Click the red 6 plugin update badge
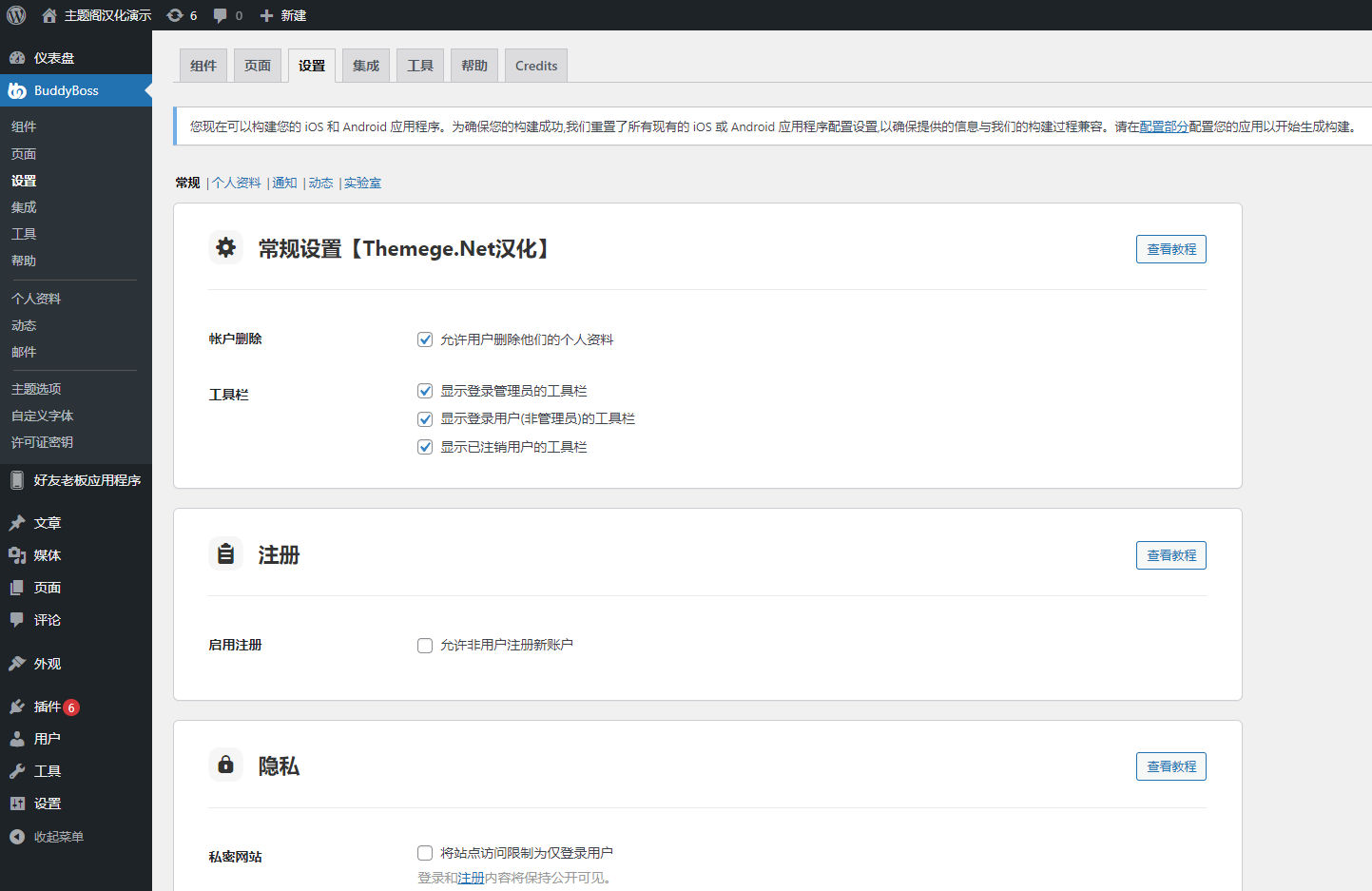Viewport: 1372px width, 891px height. (71, 707)
